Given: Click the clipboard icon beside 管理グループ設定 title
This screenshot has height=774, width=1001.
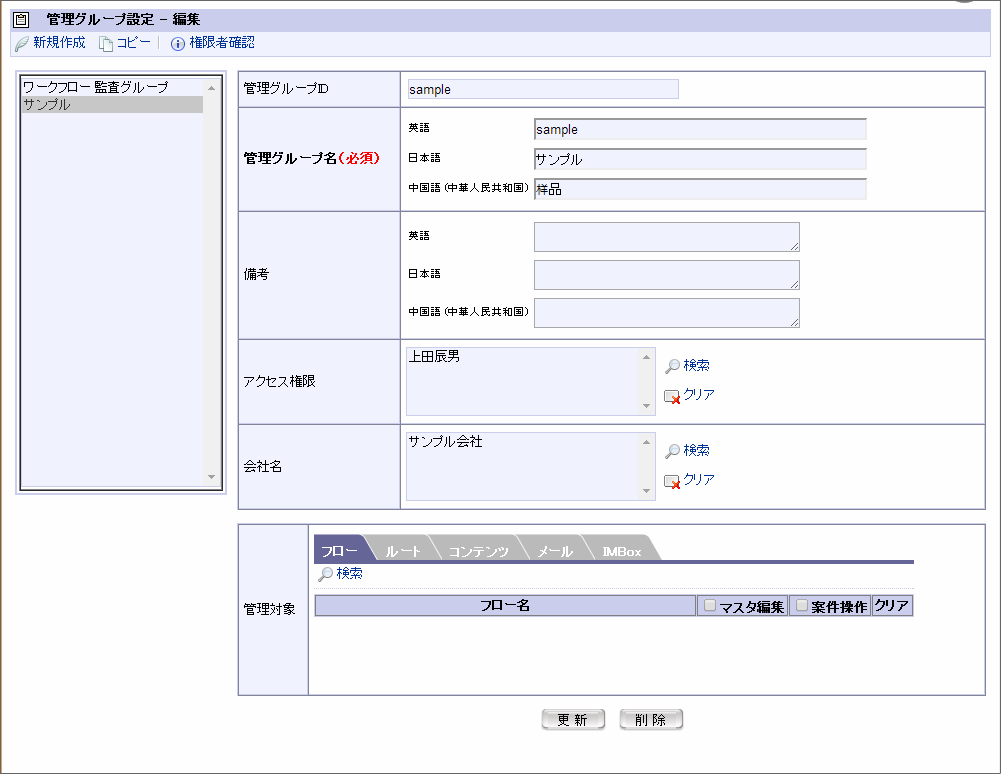Looking at the screenshot, I should click(x=21, y=20).
